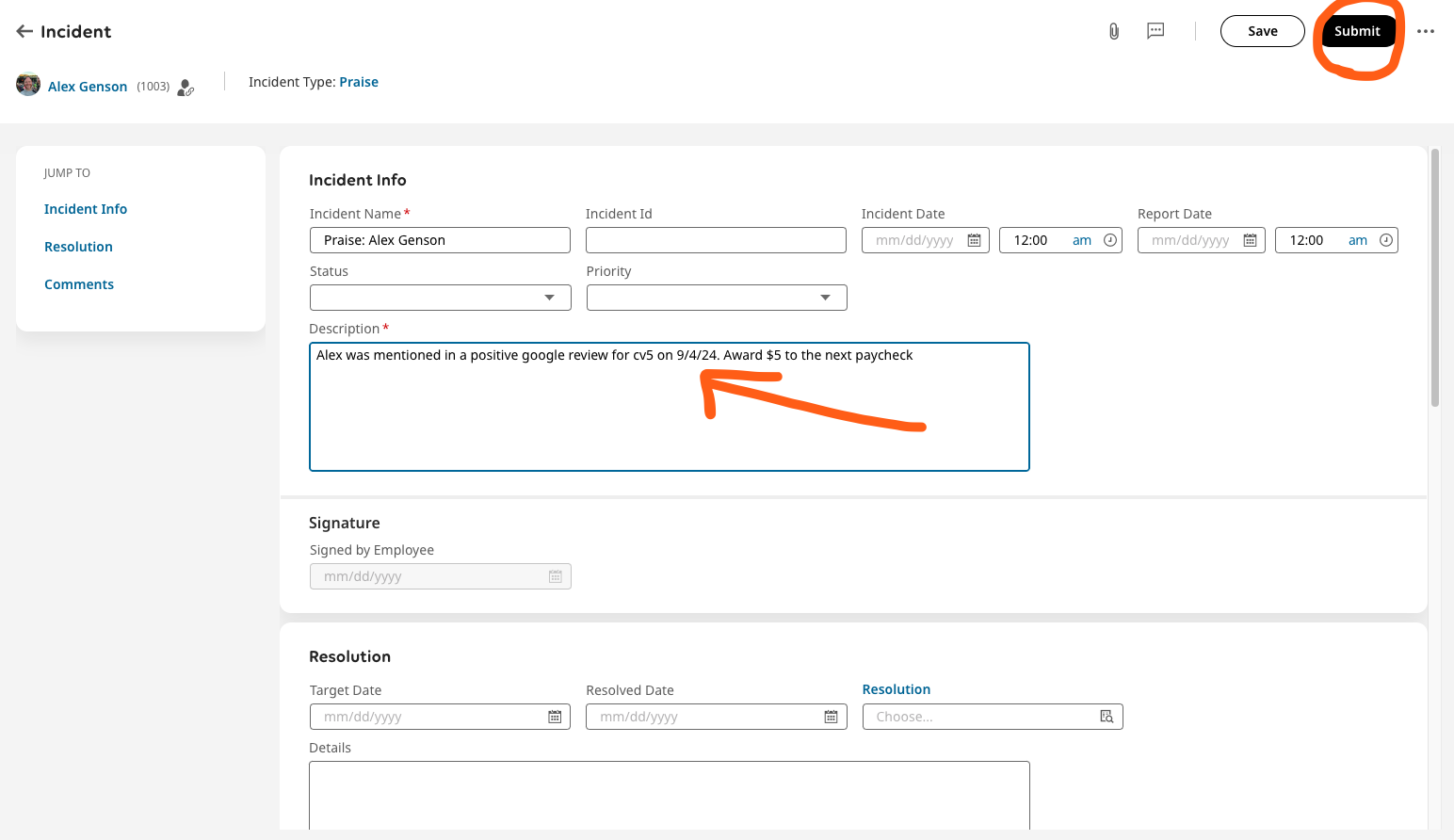Click the Incident Date clock icon

coord(1110,240)
